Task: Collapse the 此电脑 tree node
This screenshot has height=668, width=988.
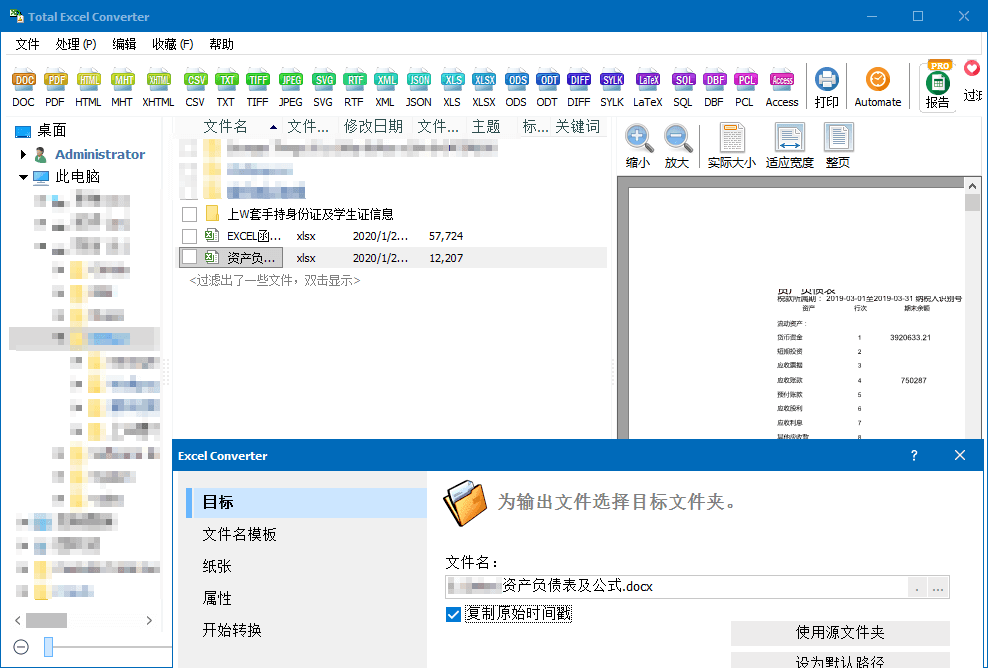Action: pos(24,177)
